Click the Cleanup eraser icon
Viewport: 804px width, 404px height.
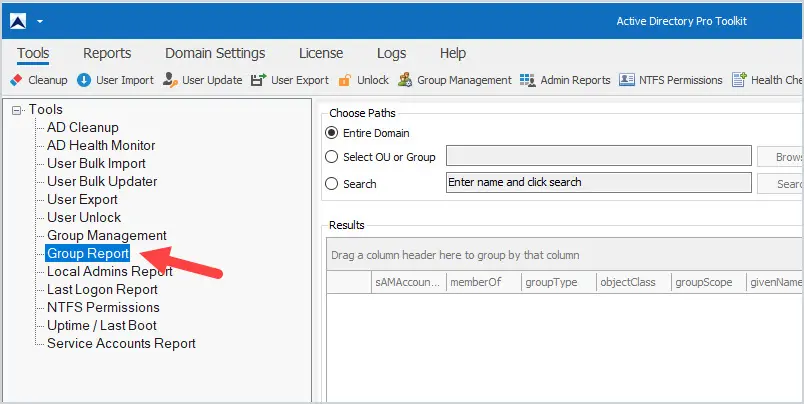16,80
